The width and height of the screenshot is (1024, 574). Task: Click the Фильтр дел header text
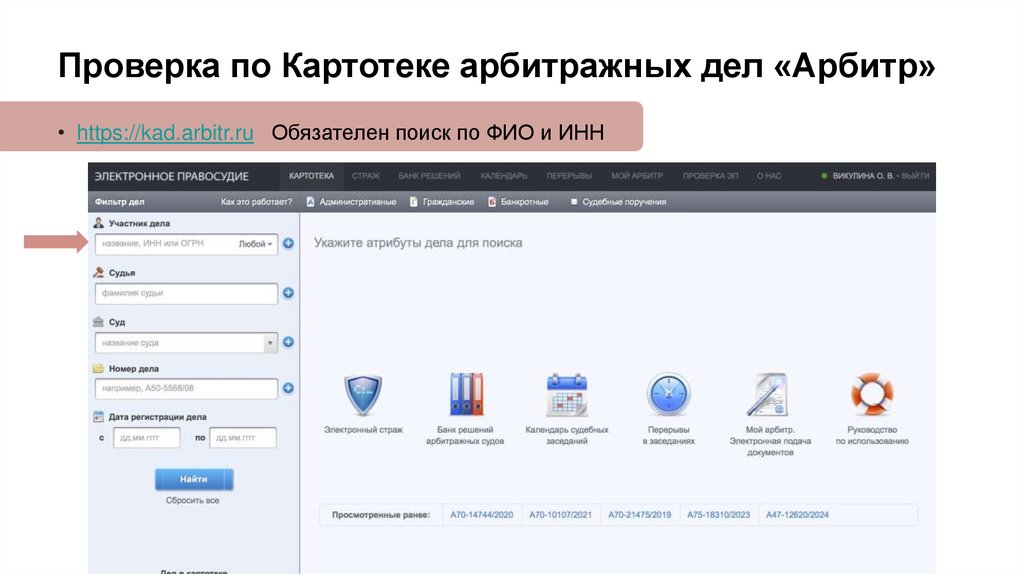pos(120,202)
